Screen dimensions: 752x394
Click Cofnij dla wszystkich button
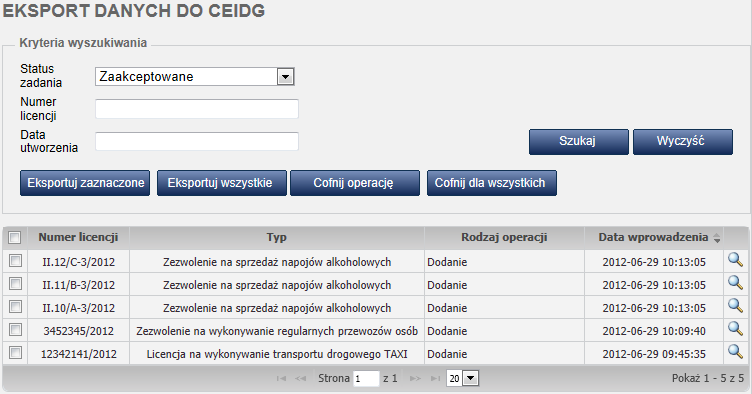pos(492,183)
